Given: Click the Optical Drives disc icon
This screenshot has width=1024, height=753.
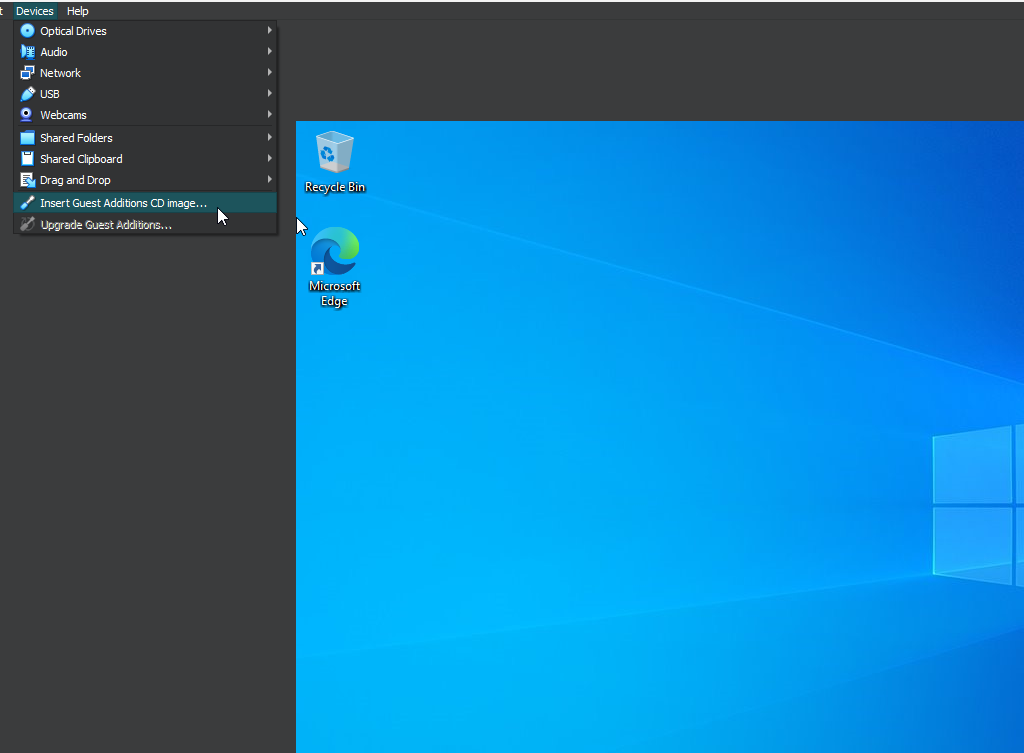Looking at the screenshot, I should coord(27,31).
